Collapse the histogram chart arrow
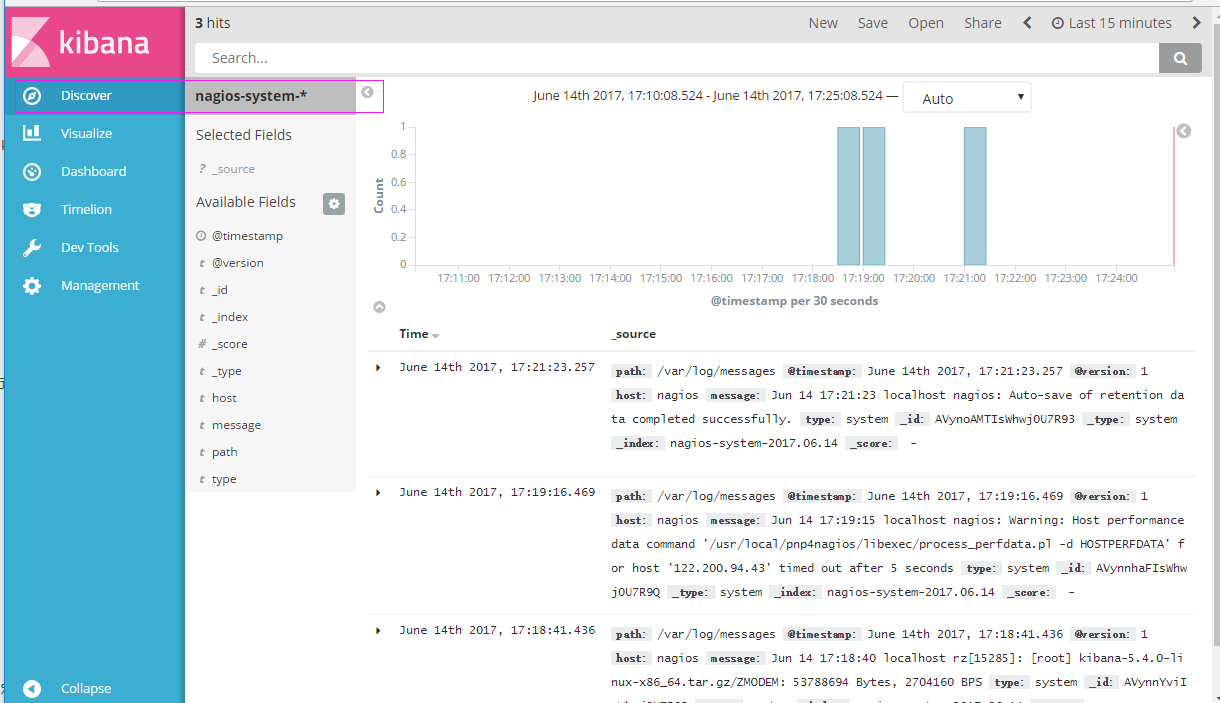The image size is (1220, 703). click(x=379, y=307)
